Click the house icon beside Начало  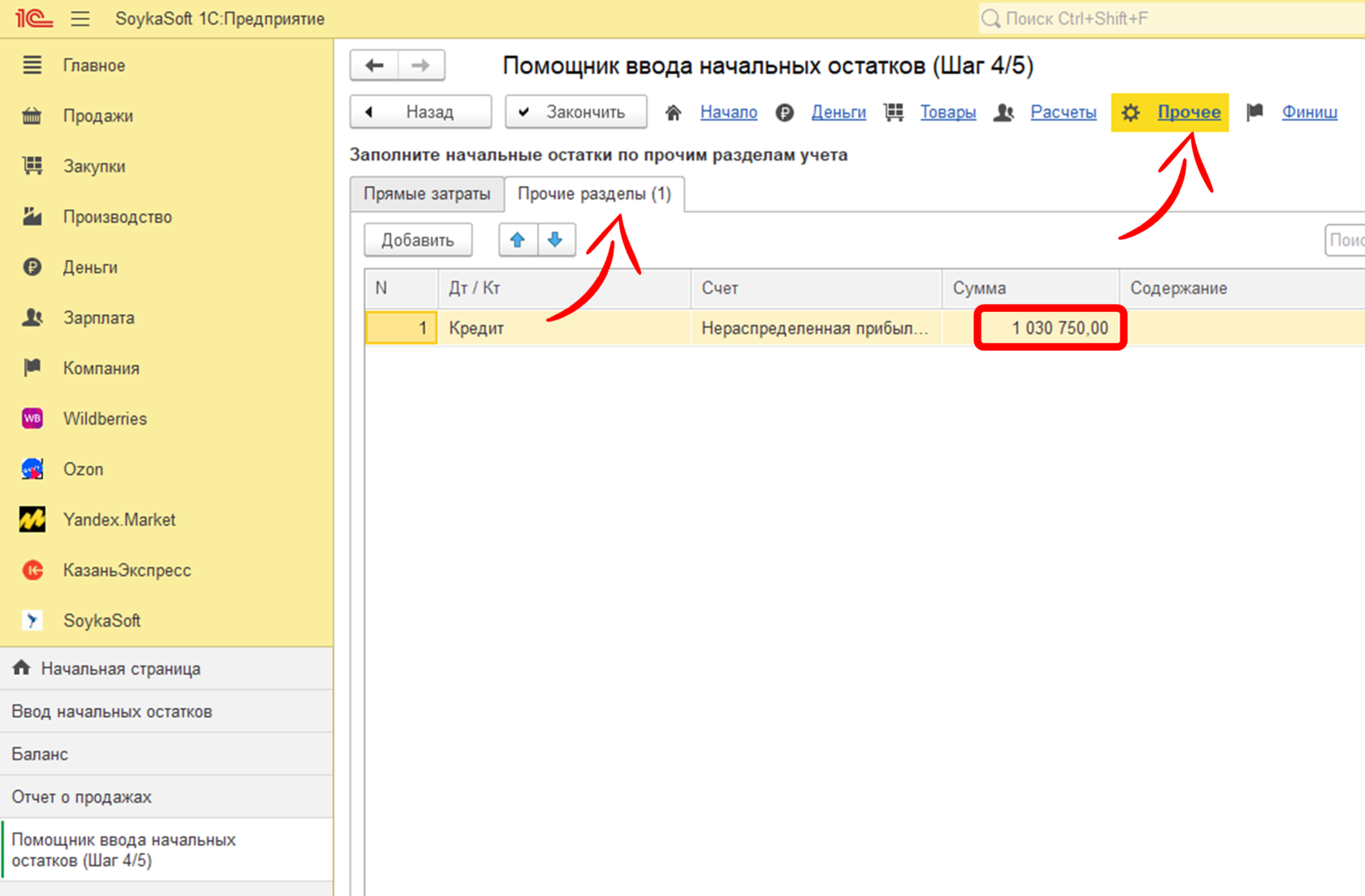click(x=673, y=113)
